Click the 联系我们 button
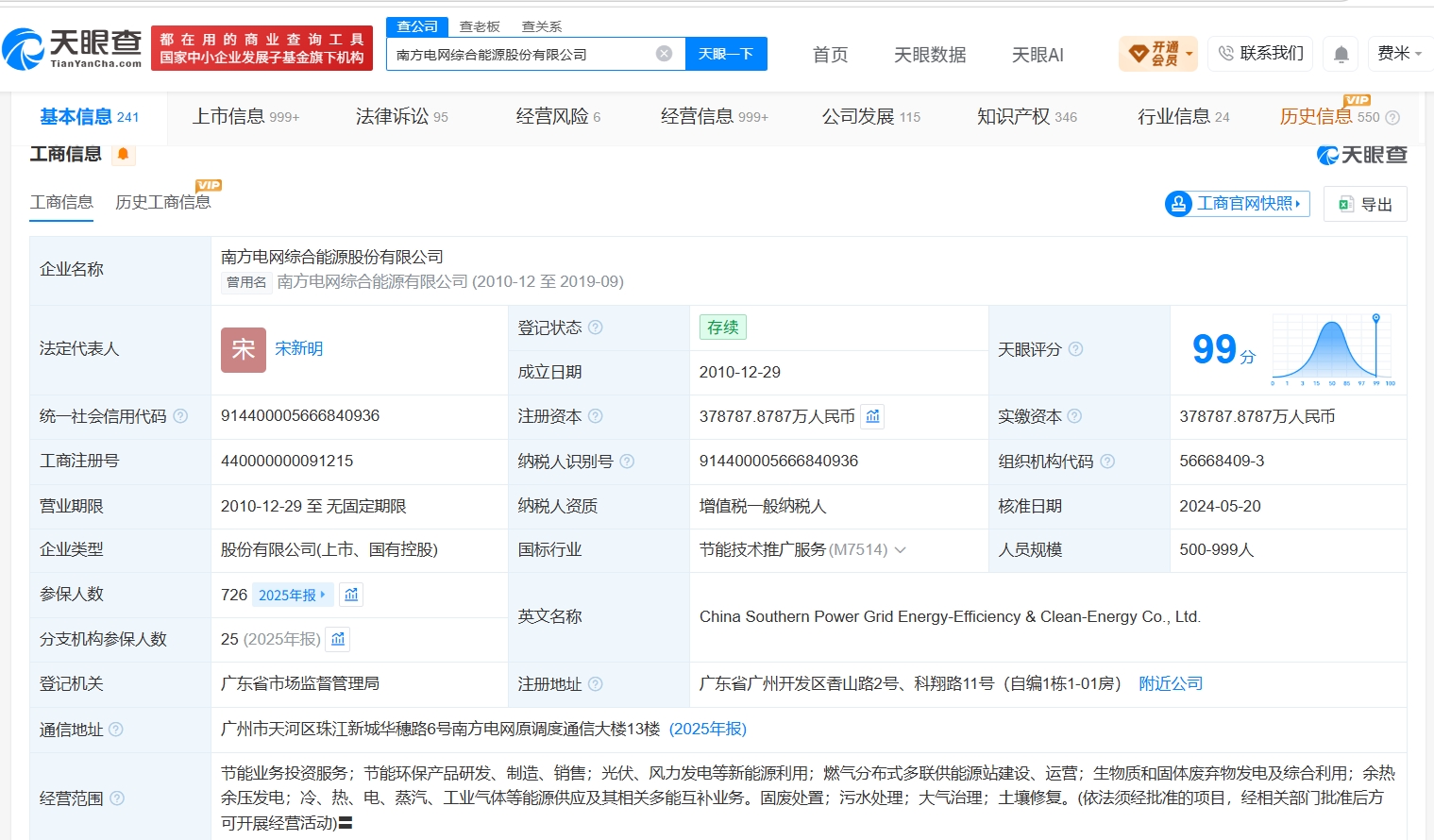This screenshot has width=1434, height=840. (x=1260, y=54)
